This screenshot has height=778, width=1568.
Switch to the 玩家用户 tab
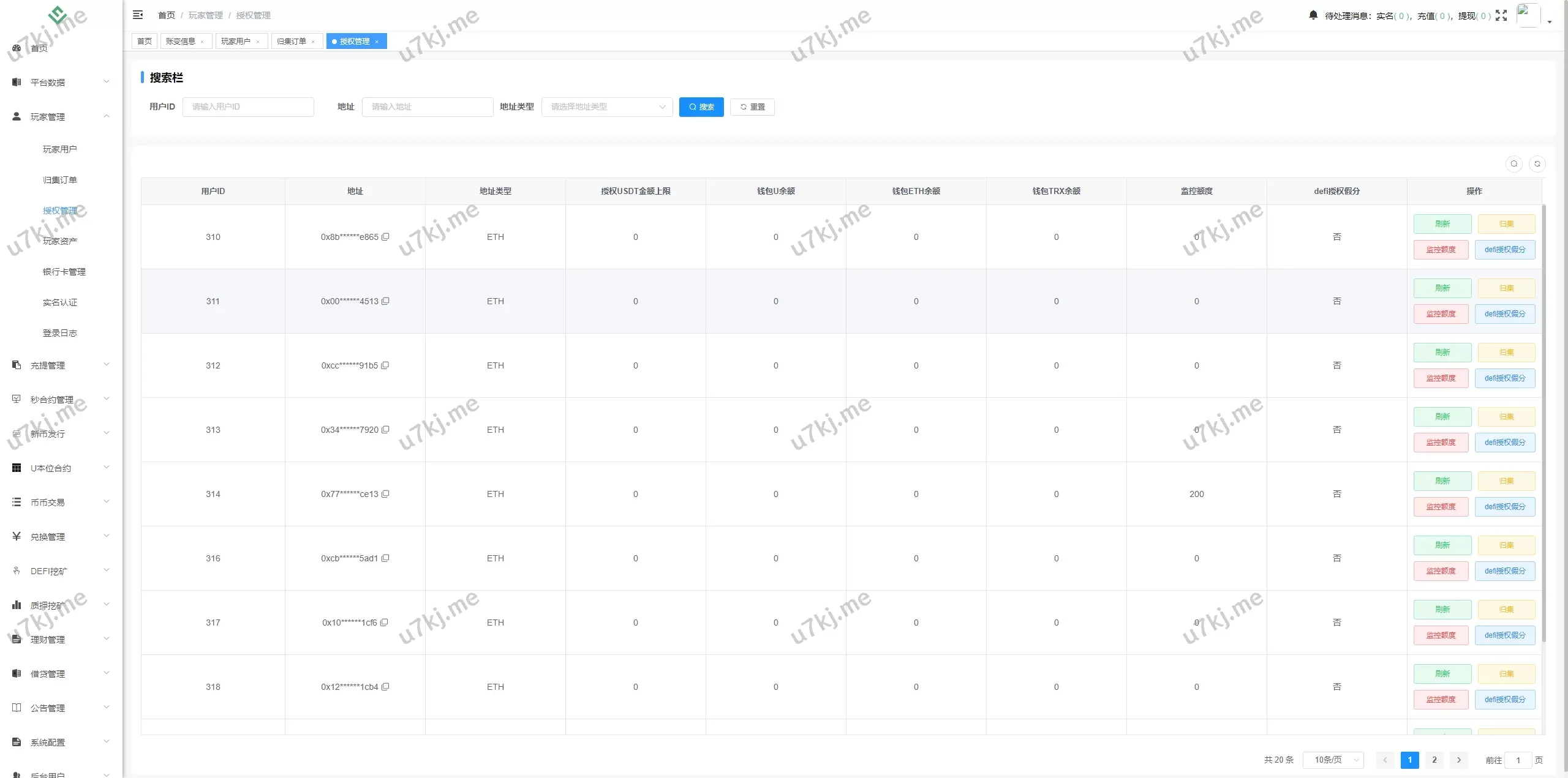tap(236, 41)
